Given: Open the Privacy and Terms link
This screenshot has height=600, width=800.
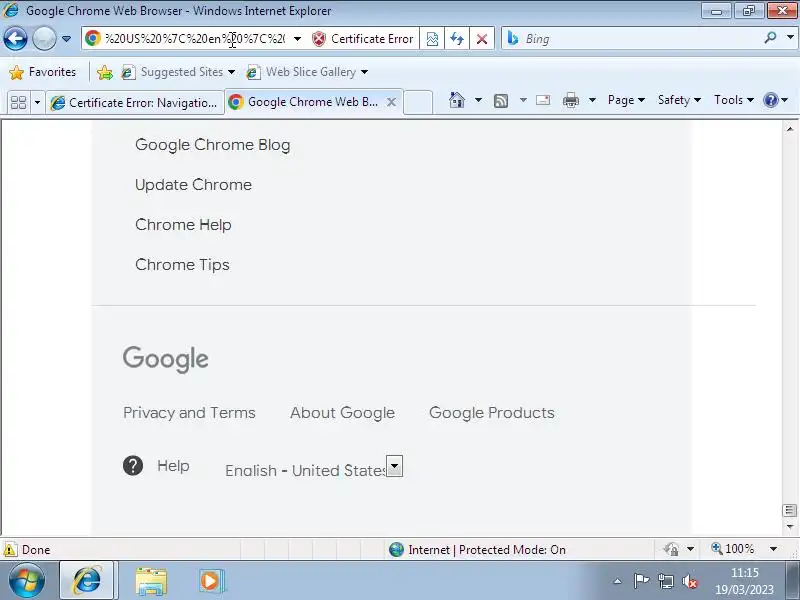Looking at the screenshot, I should 189,413.
